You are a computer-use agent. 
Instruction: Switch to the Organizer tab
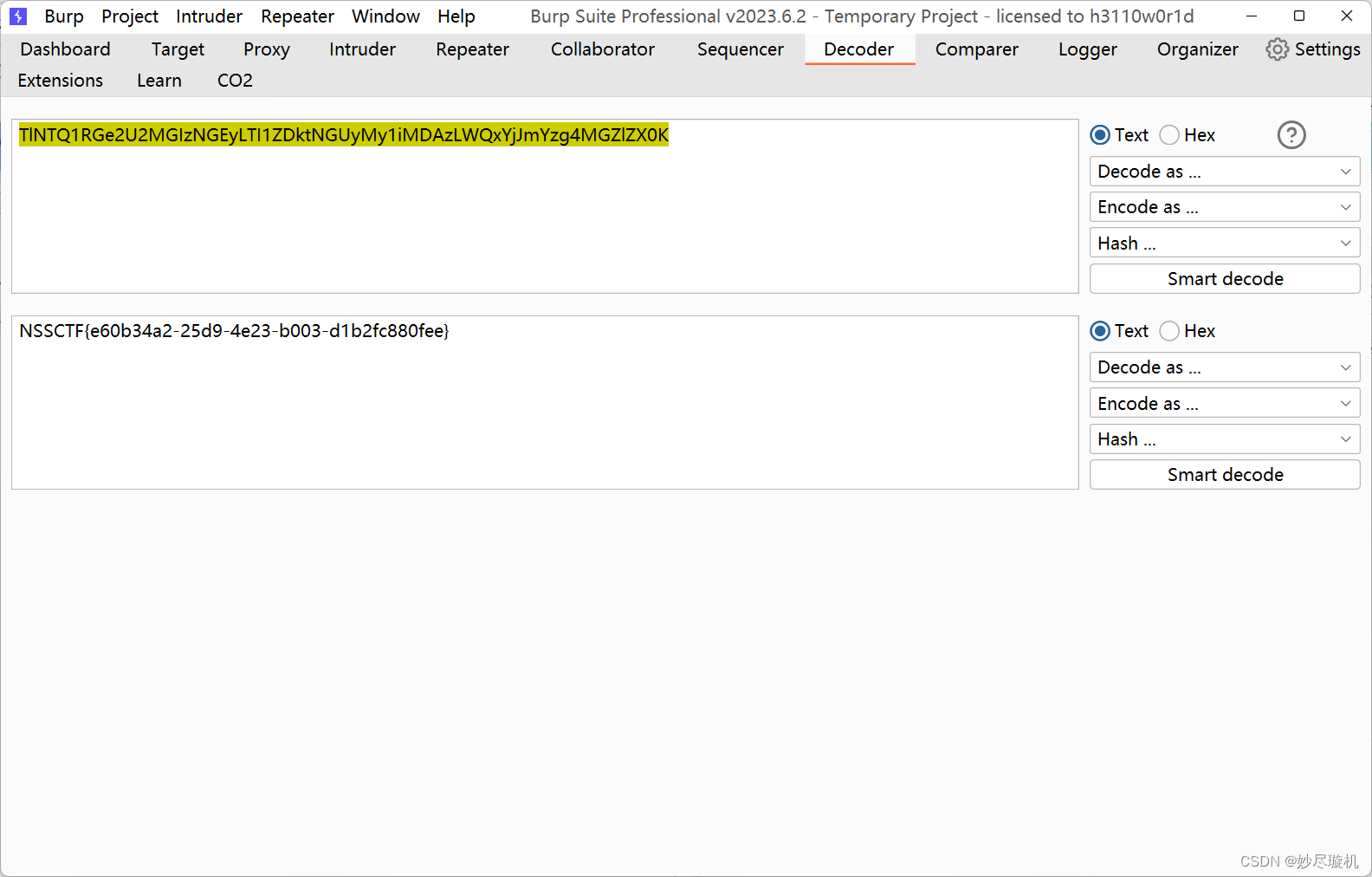pos(1198,49)
